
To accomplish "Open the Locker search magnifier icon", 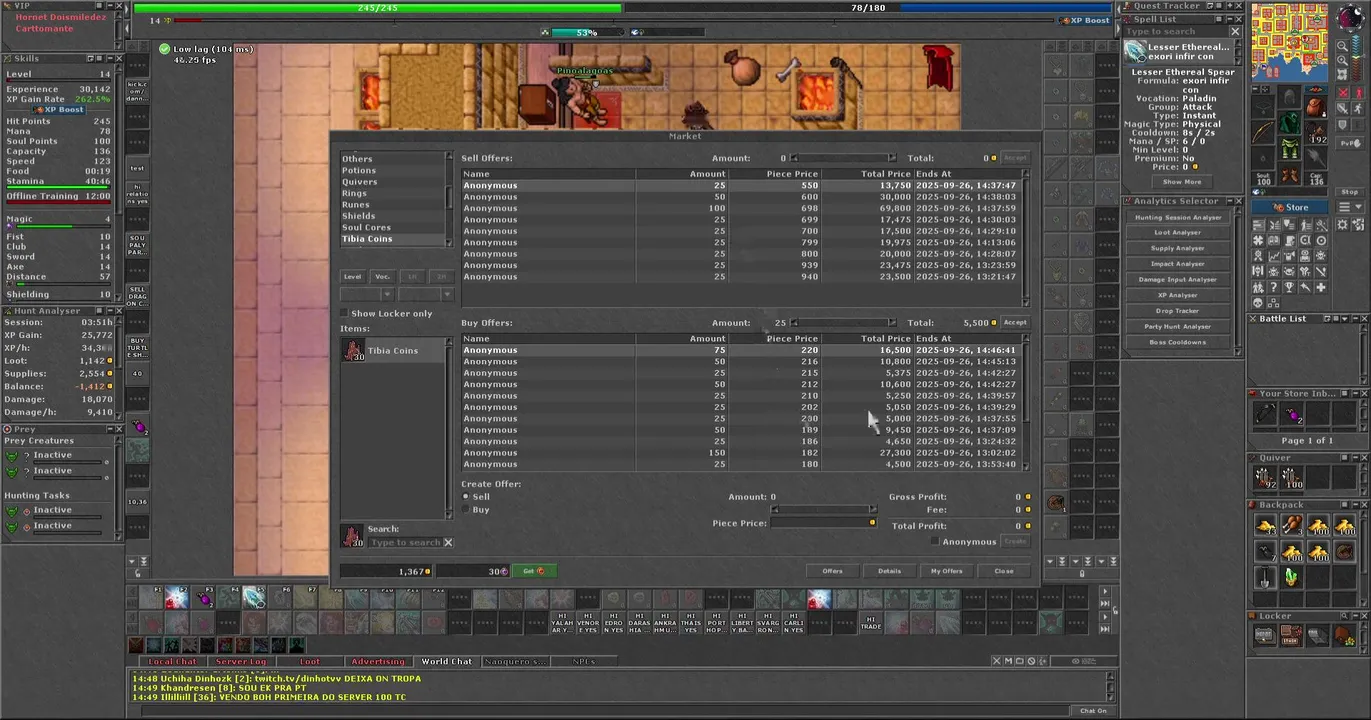I will click(x=1344, y=616).
